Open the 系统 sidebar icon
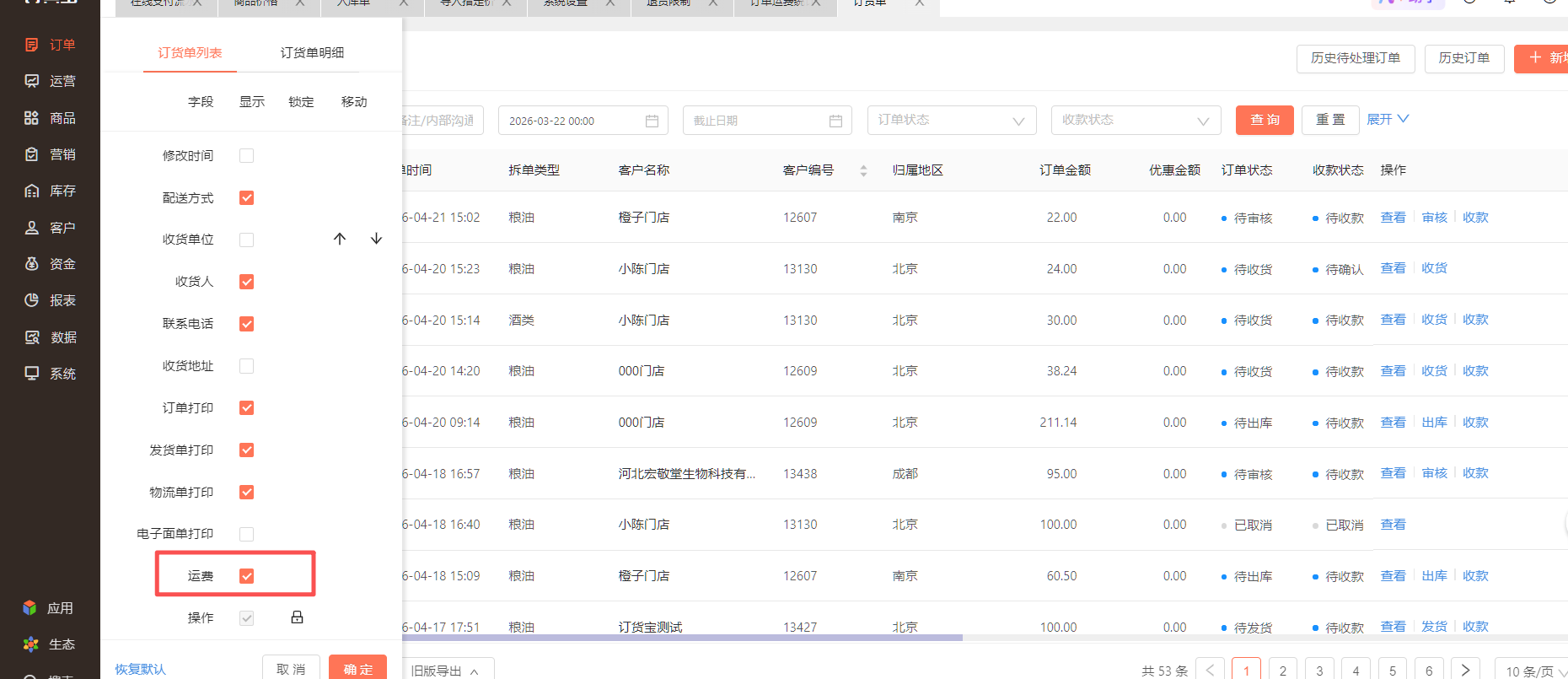The height and width of the screenshot is (679, 1568). point(32,374)
